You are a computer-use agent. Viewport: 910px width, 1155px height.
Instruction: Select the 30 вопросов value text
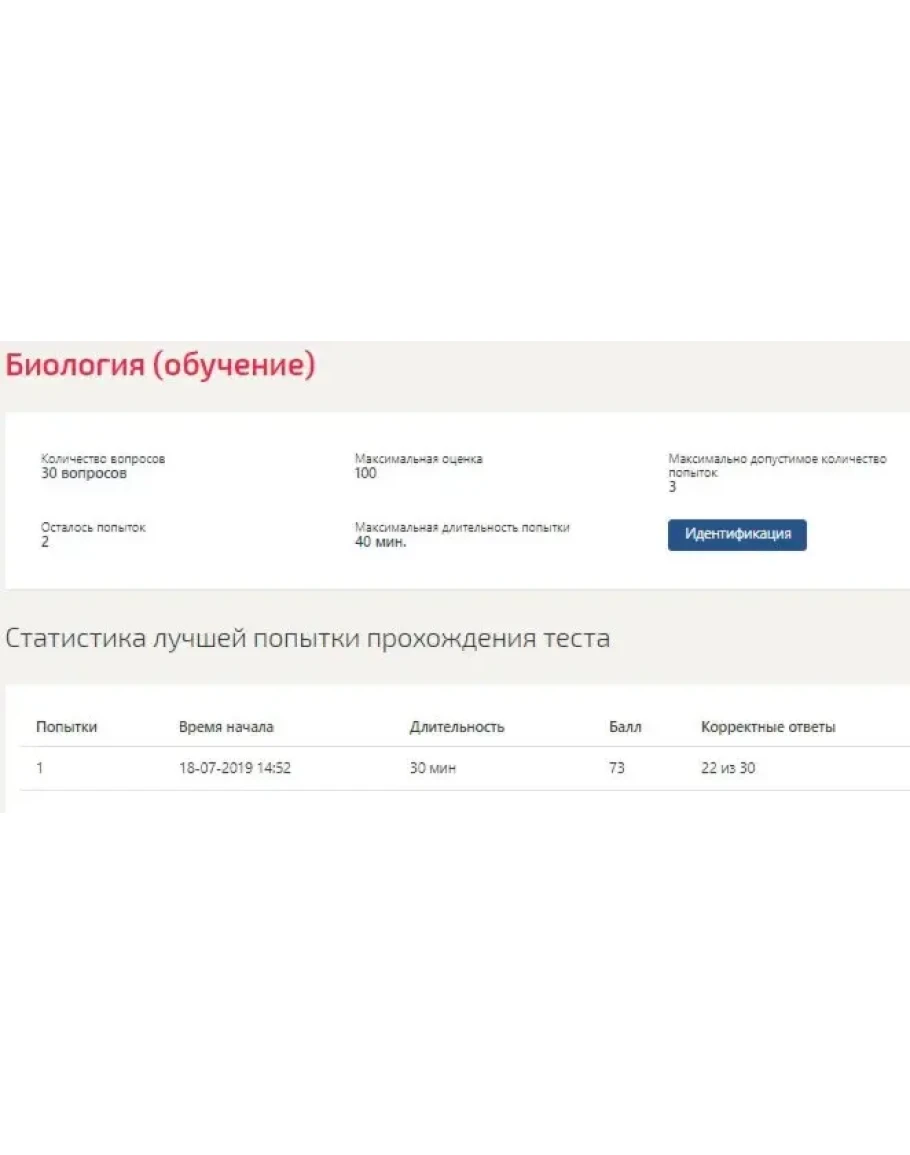coord(84,474)
